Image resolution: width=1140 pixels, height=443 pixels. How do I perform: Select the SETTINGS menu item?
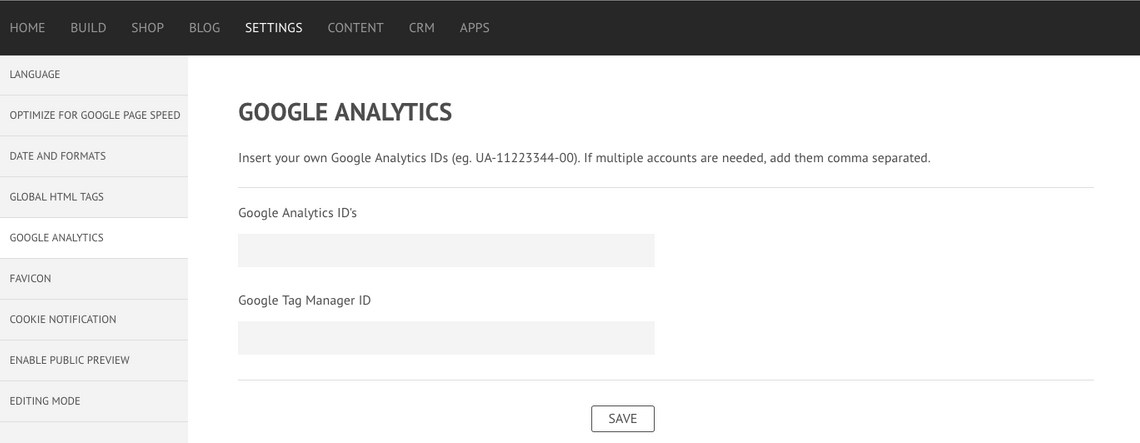point(273,28)
